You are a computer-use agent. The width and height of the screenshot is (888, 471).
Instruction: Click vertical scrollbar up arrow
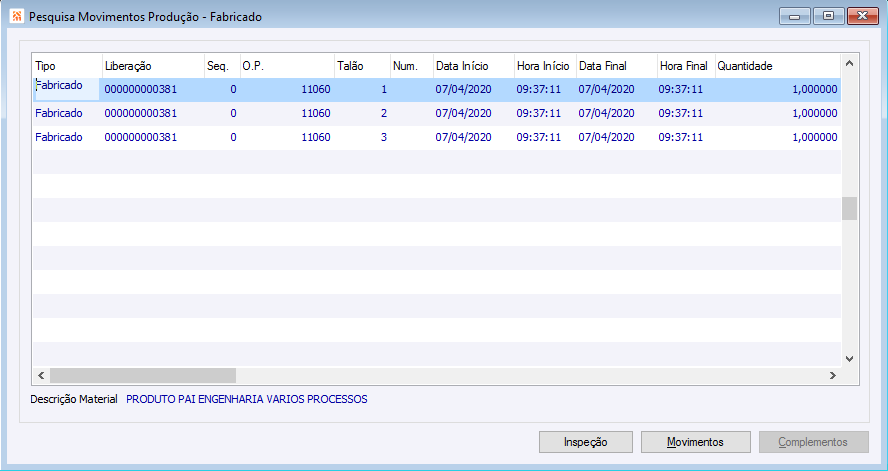[849, 63]
